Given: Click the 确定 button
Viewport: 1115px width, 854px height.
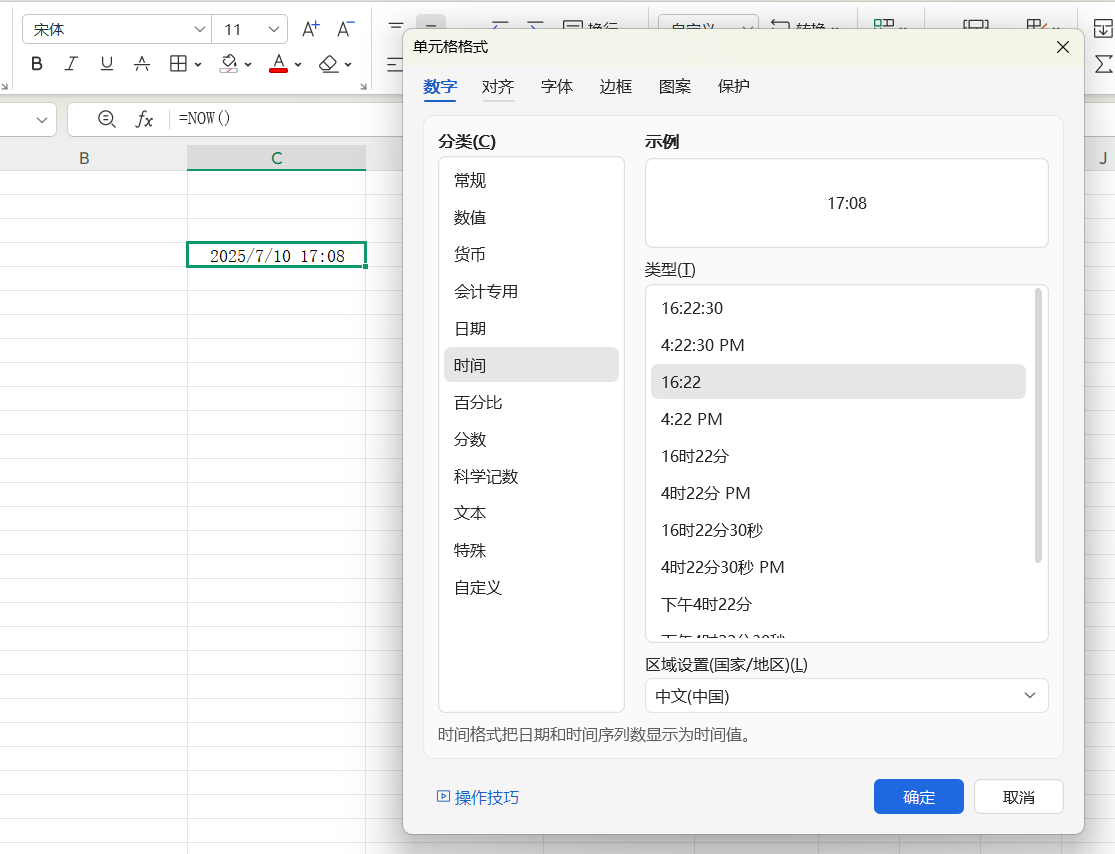Looking at the screenshot, I should click(x=918, y=796).
